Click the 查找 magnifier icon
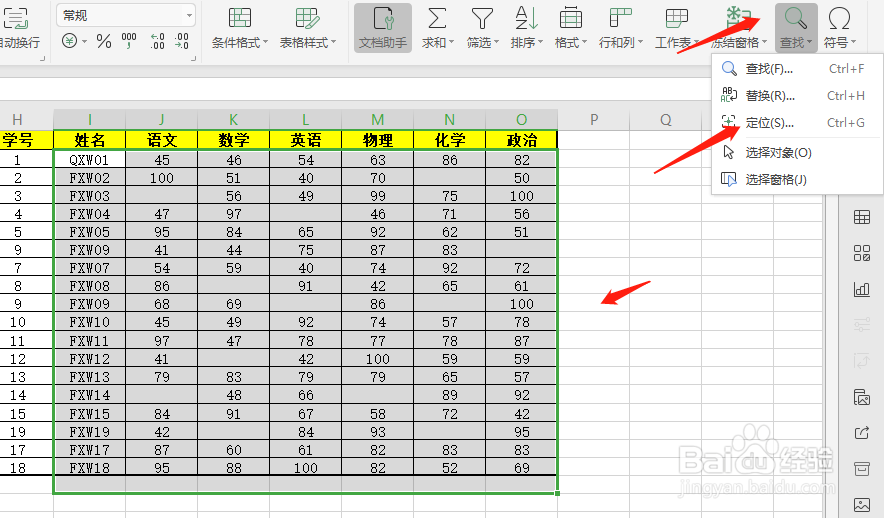 [795, 19]
